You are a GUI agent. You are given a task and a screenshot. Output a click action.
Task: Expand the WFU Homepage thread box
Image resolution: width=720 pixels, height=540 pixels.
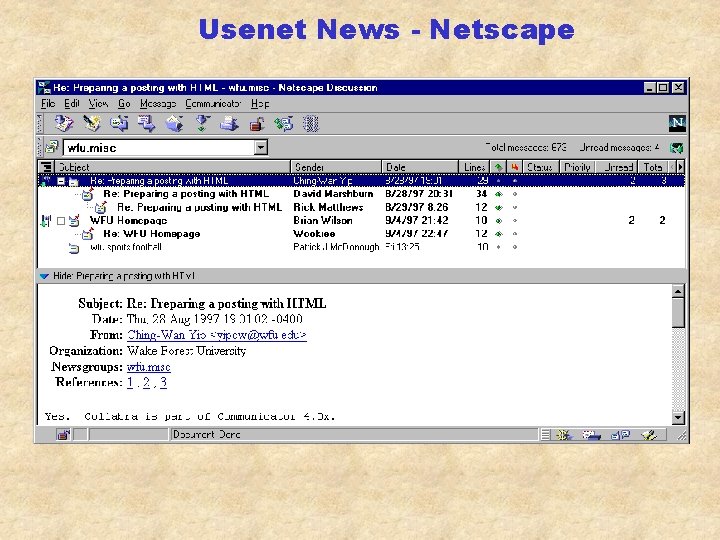(x=61, y=221)
